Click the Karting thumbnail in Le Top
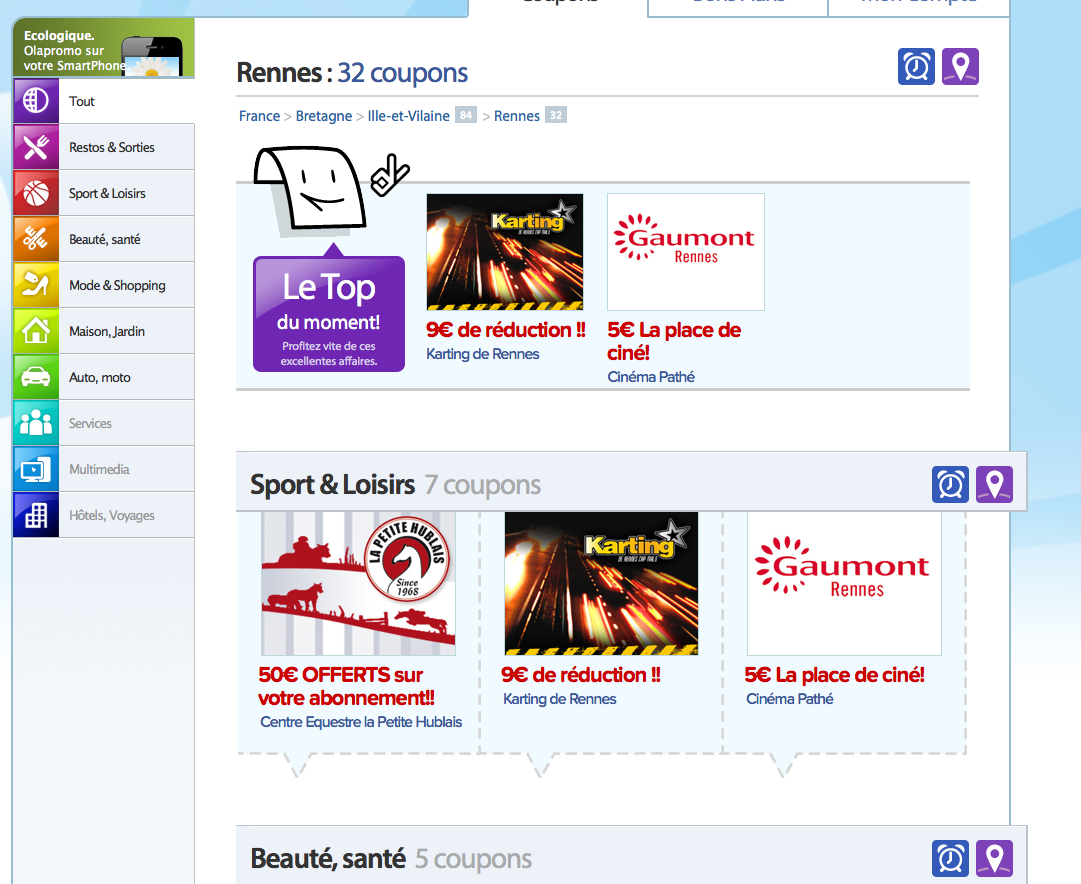 505,252
